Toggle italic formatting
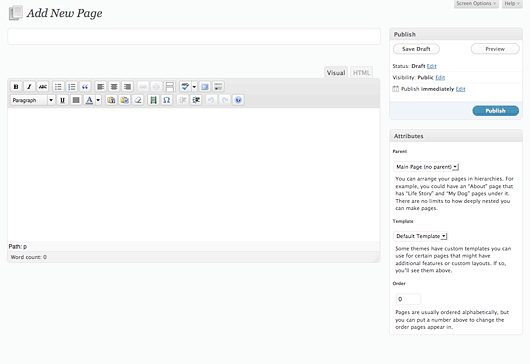 29,87
